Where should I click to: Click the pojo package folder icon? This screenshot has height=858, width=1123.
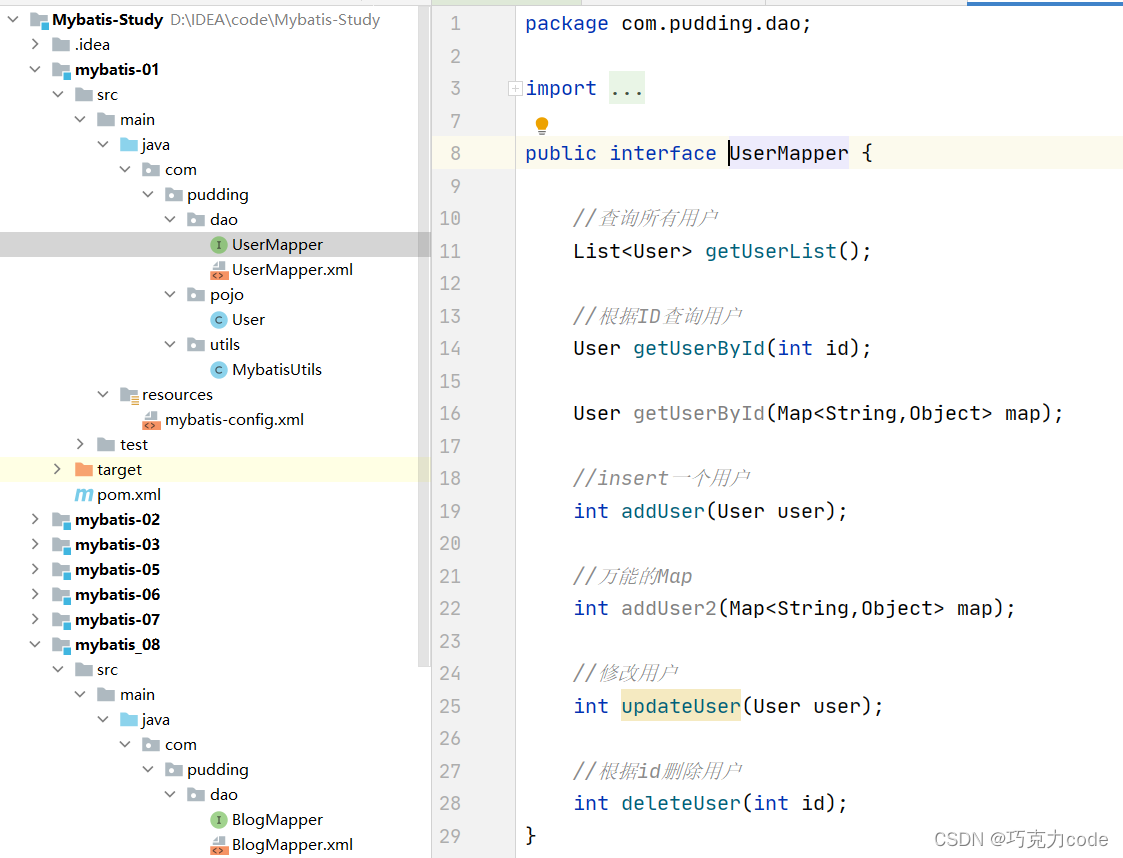(196, 294)
